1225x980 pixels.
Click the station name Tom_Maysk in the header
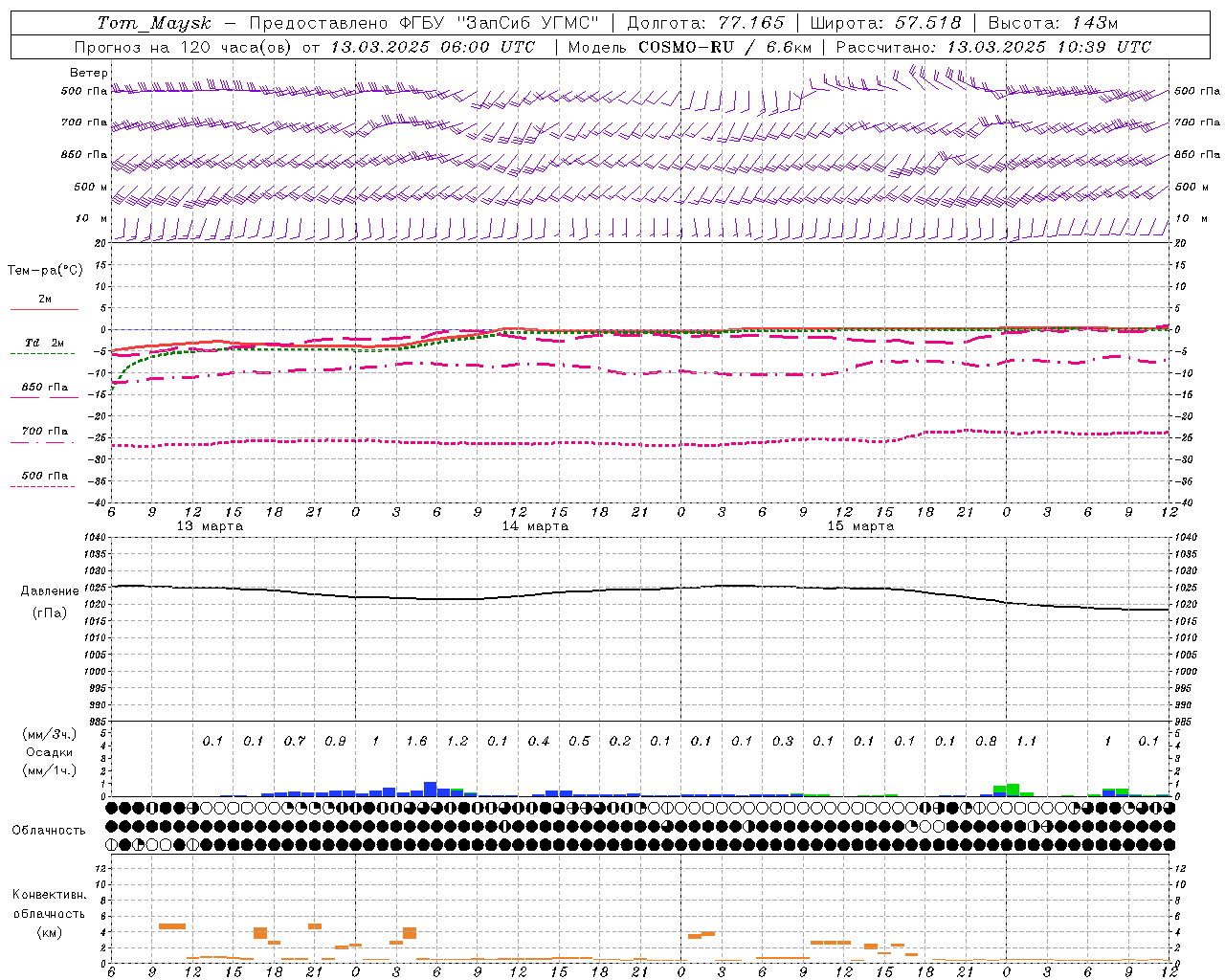click(154, 23)
